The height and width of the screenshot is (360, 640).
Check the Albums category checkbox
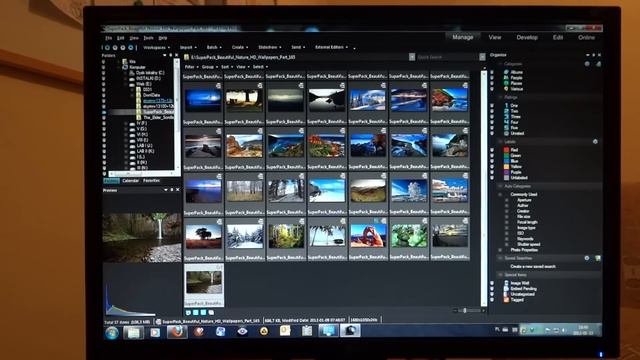[492, 72]
